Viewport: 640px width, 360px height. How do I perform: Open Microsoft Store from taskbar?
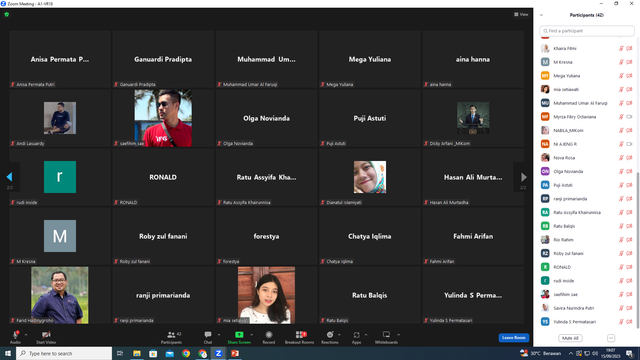tap(153, 353)
